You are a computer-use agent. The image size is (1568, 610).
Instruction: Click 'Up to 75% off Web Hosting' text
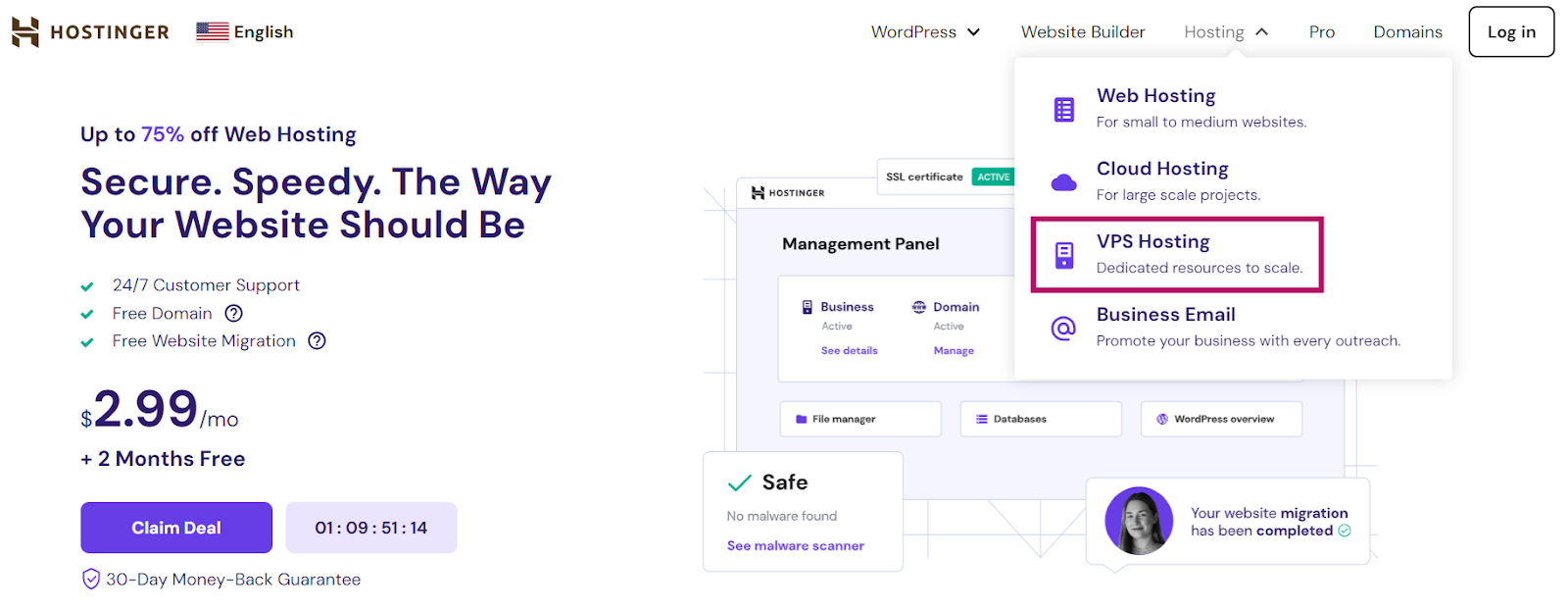pyautogui.click(x=219, y=134)
